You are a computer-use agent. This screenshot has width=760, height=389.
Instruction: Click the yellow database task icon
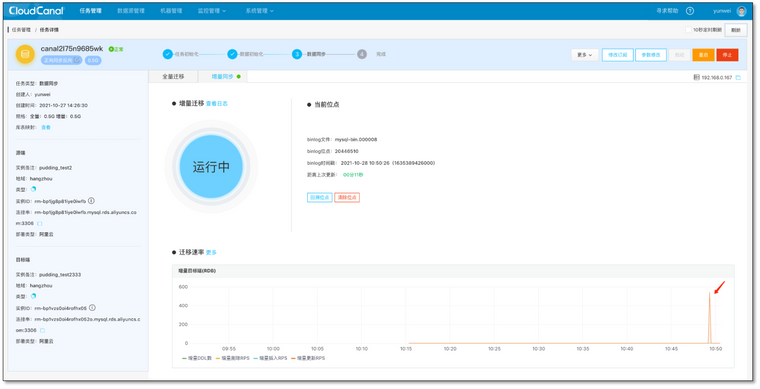(x=25, y=54)
